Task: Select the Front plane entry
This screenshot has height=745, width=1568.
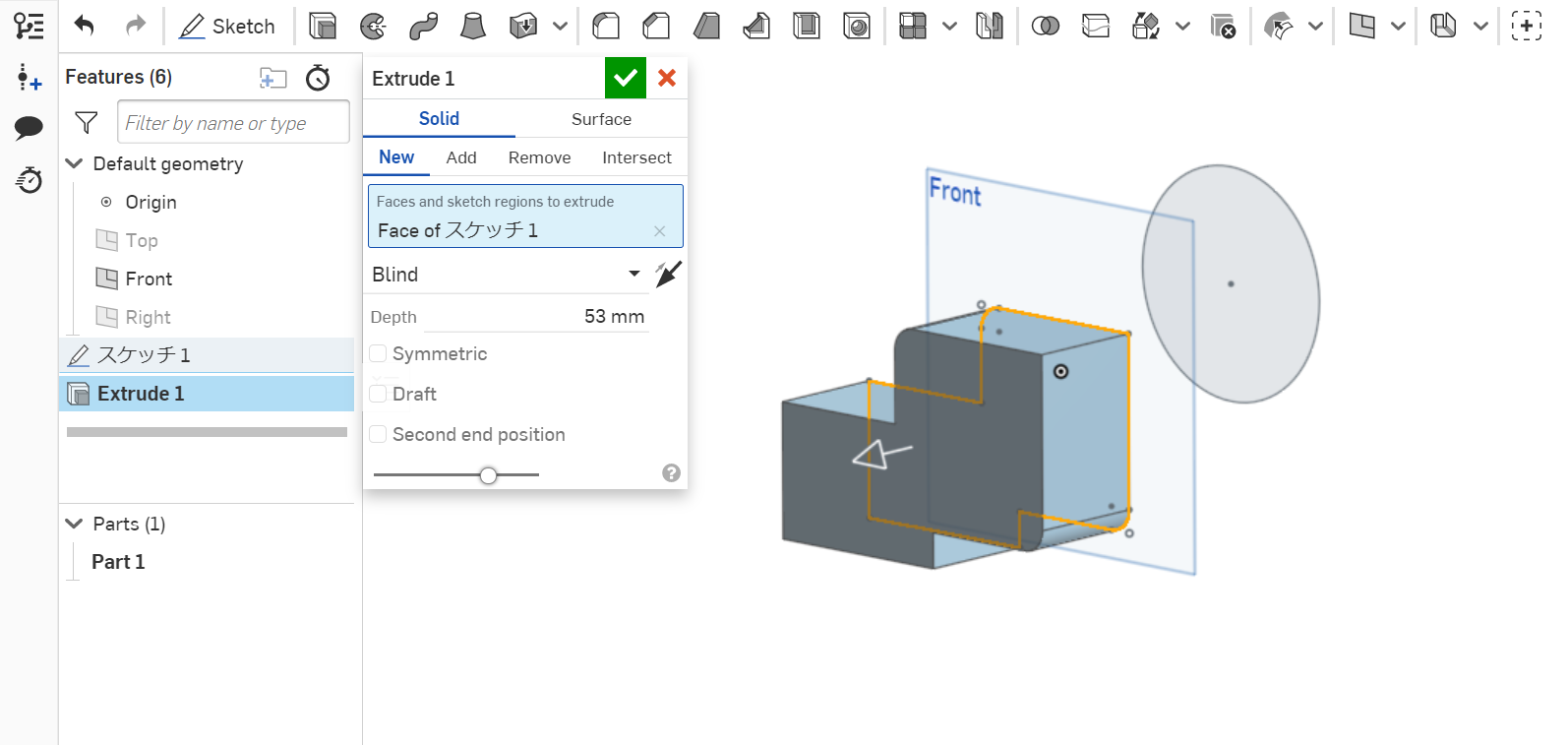Action: 149,279
